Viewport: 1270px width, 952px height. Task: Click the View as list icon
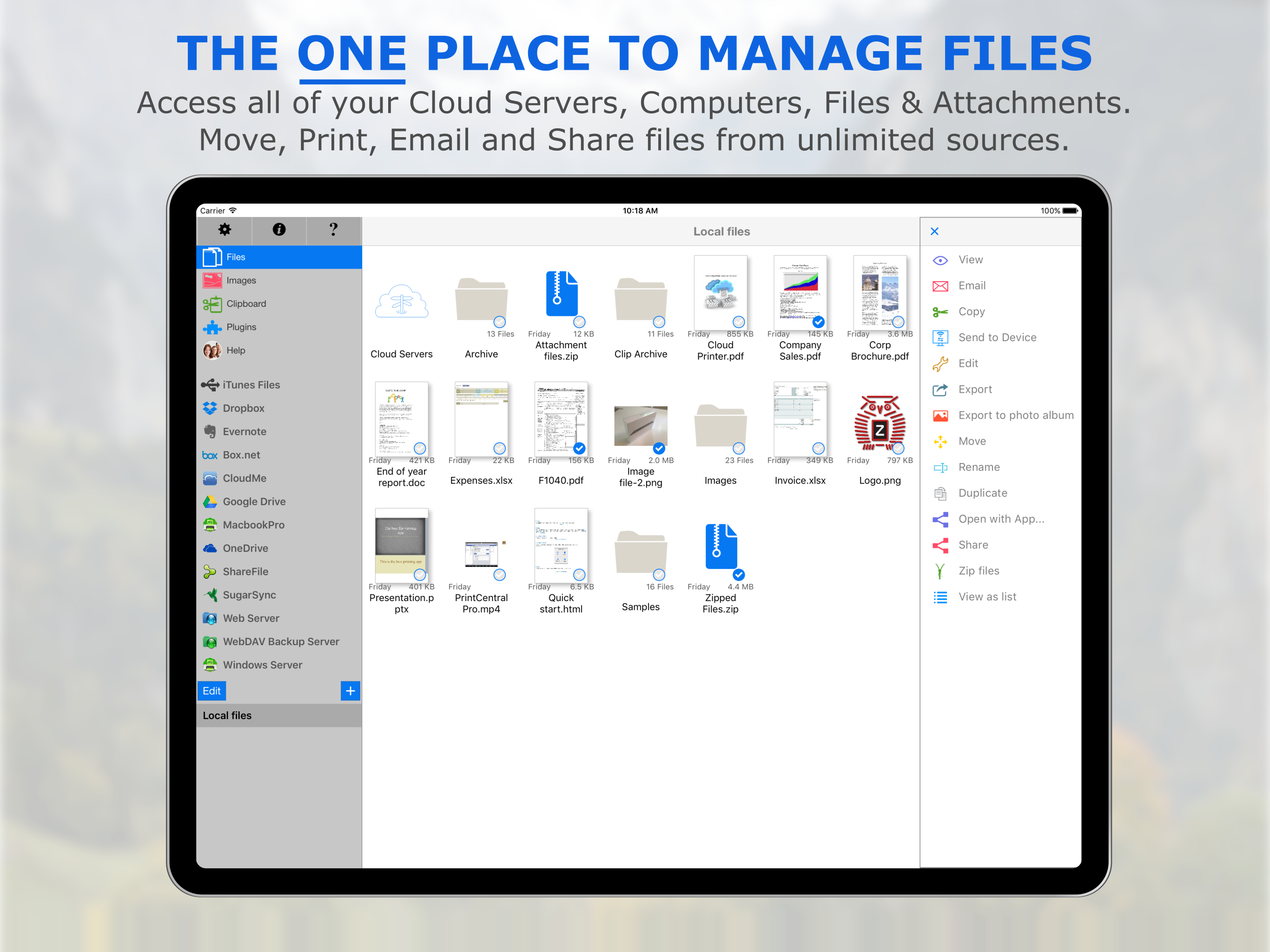[x=940, y=597]
